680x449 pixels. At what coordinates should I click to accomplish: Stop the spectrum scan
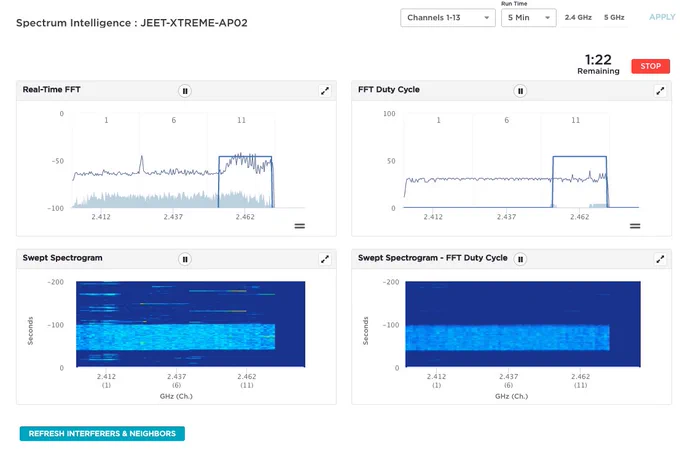pos(651,66)
